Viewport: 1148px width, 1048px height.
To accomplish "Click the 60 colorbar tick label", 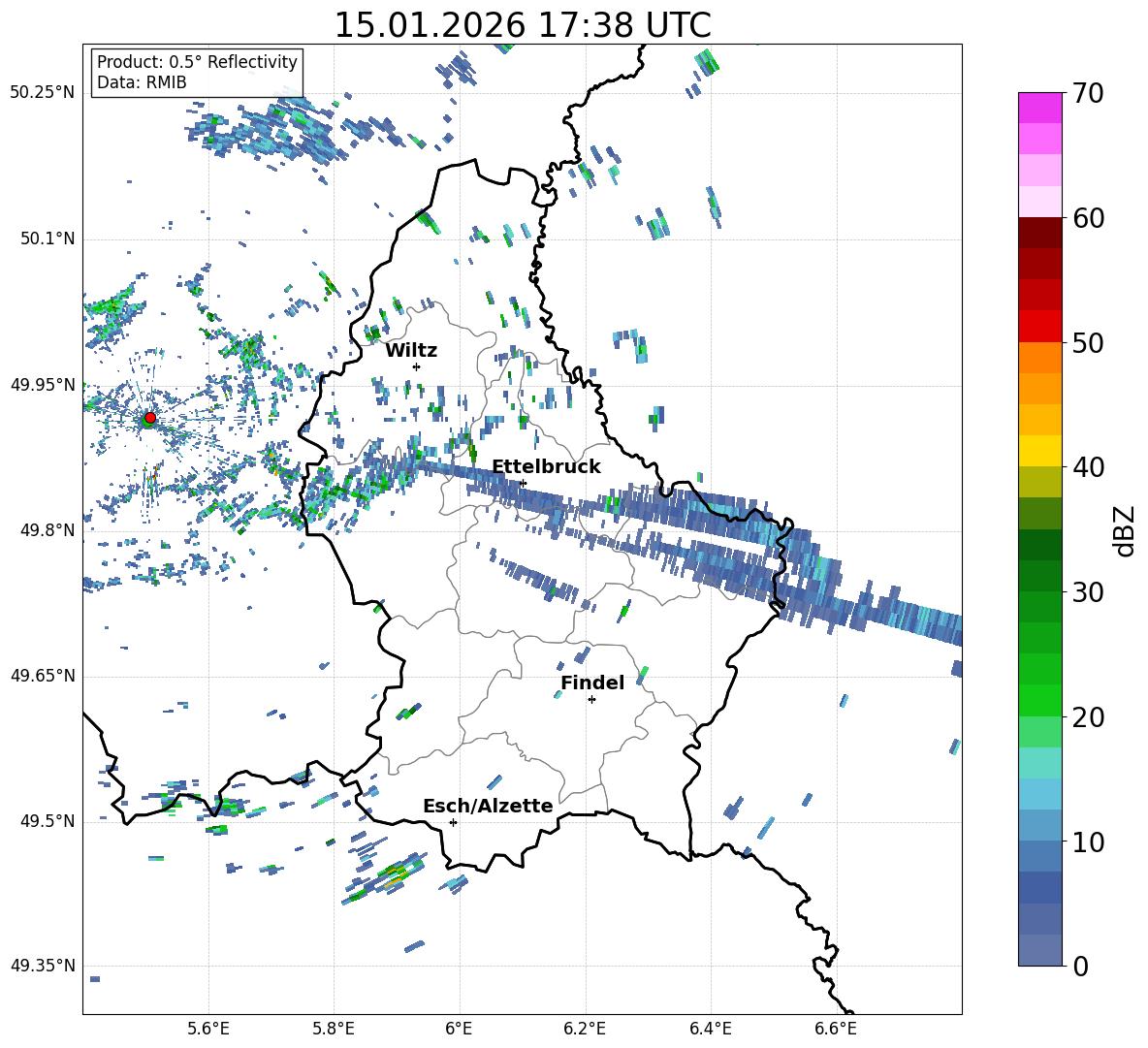I will tap(1088, 218).
